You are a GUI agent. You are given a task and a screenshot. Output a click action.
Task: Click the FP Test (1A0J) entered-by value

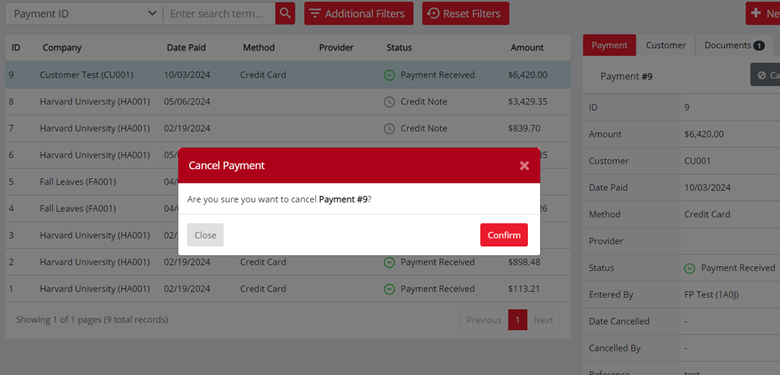click(711, 294)
